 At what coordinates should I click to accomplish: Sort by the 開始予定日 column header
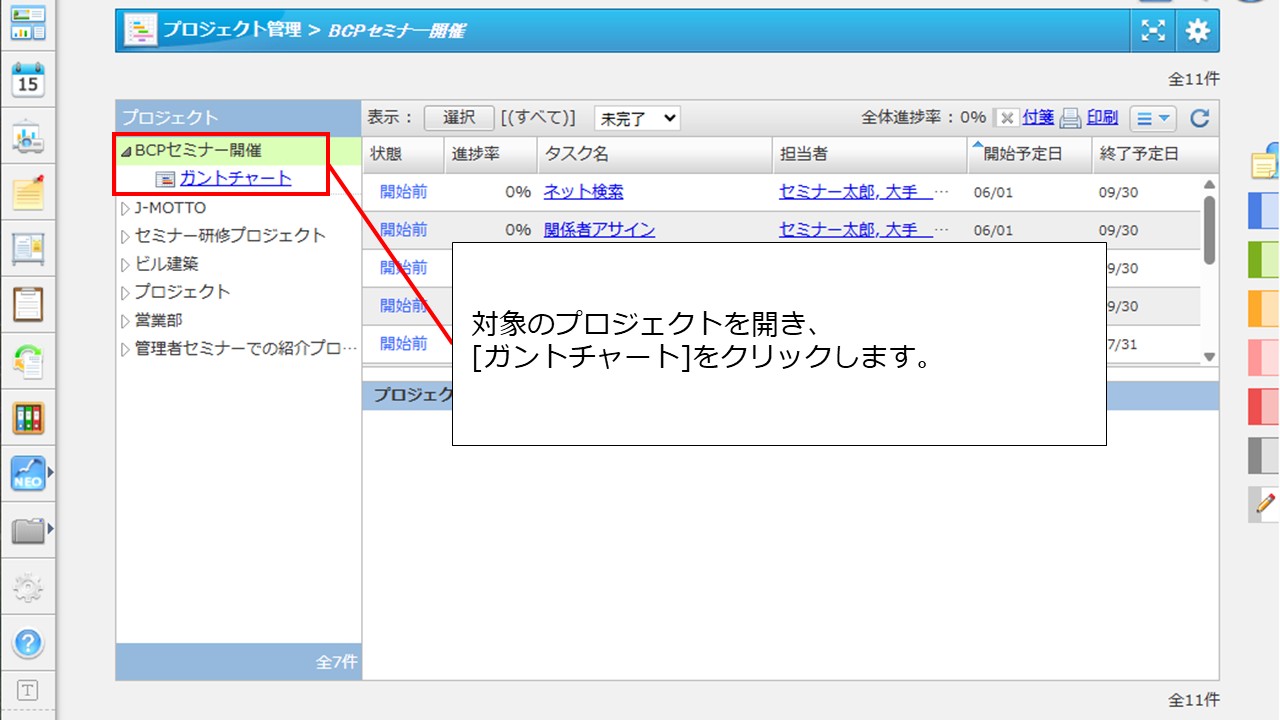click(1022, 154)
